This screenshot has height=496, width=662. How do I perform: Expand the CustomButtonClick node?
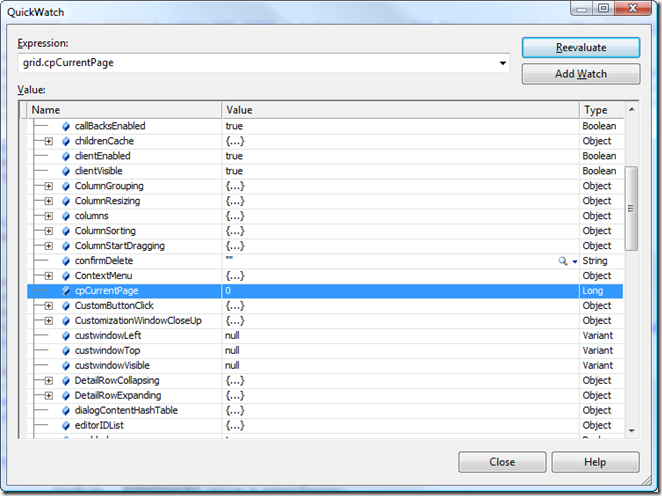tap(49, 306)
